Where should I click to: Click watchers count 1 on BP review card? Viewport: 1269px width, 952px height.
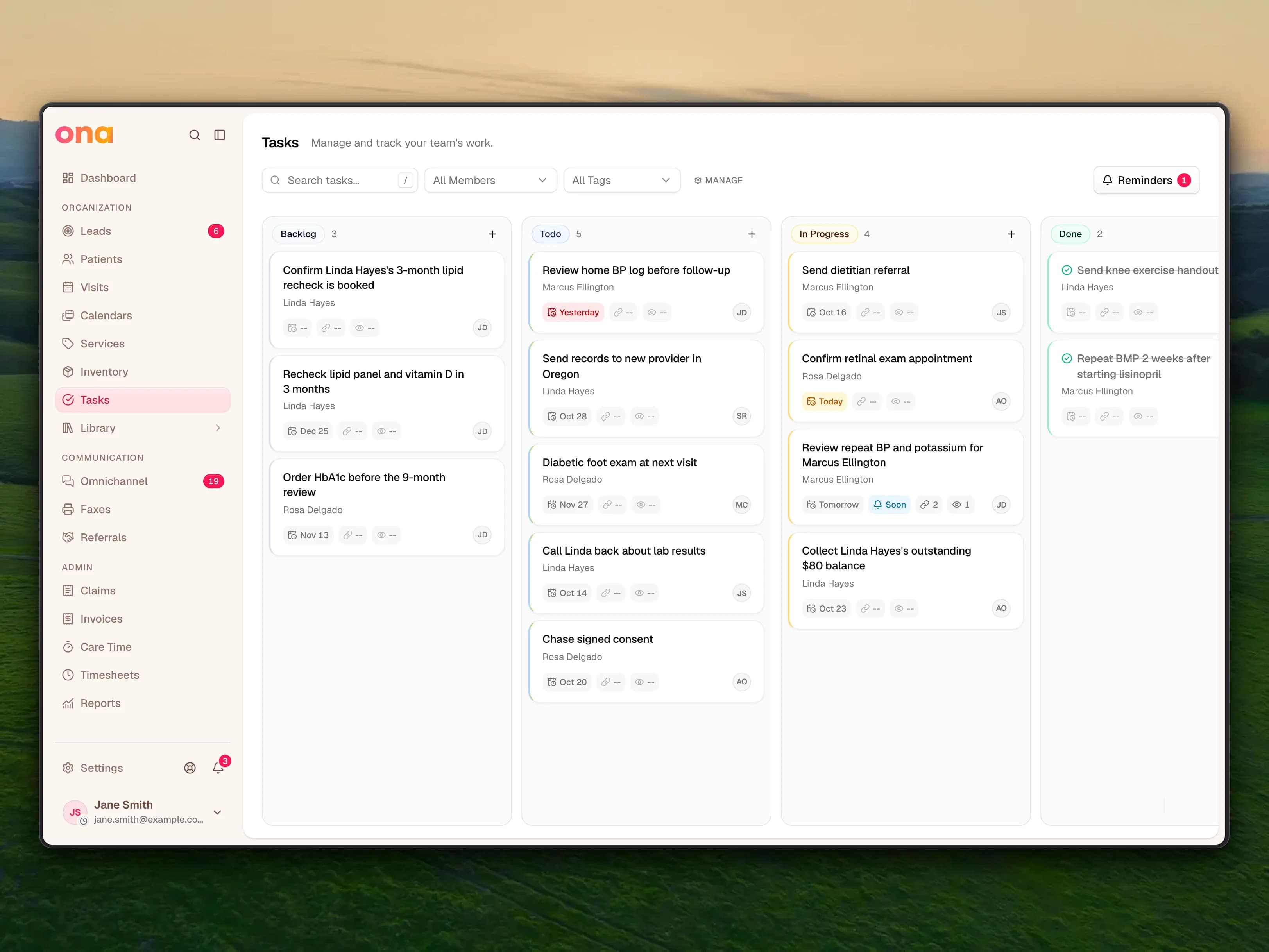[x=961, y=505]
